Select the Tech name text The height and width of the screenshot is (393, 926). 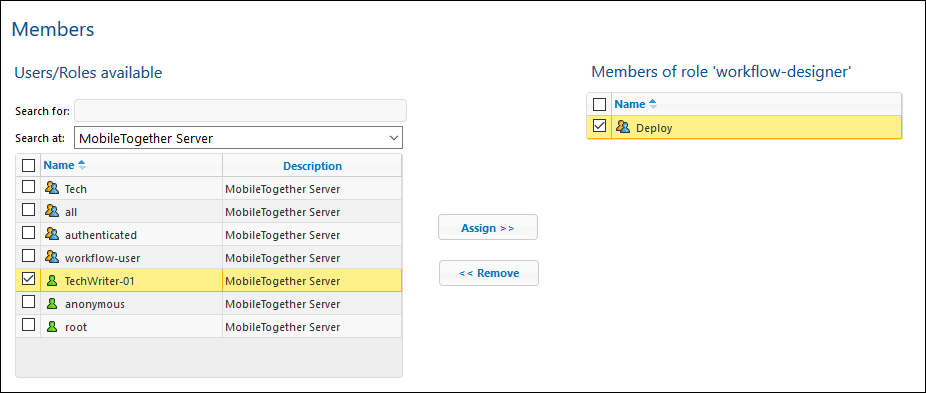pos(76,189)
